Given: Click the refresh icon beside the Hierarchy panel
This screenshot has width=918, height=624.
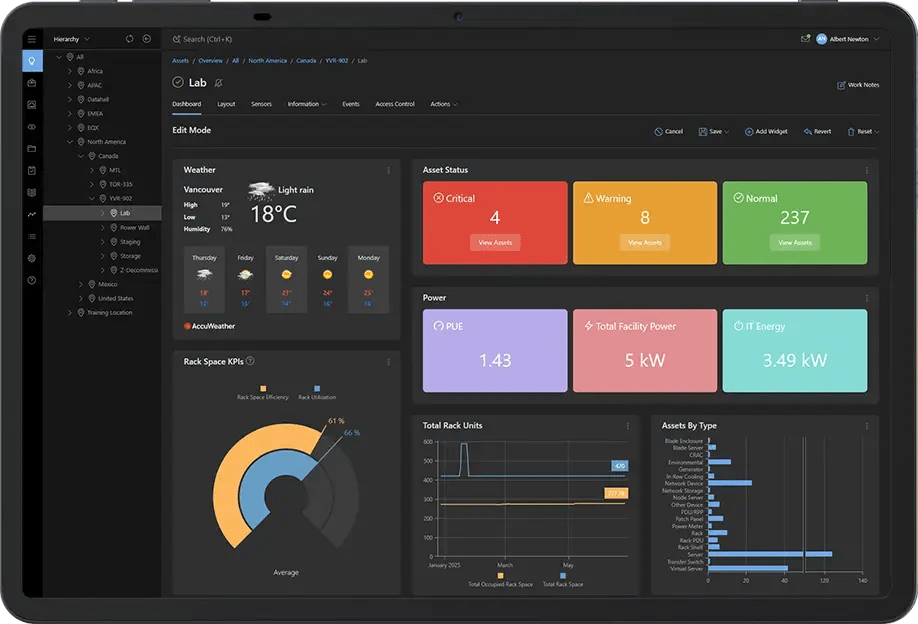Looking at the screenshot, I should tap(128, 38).
